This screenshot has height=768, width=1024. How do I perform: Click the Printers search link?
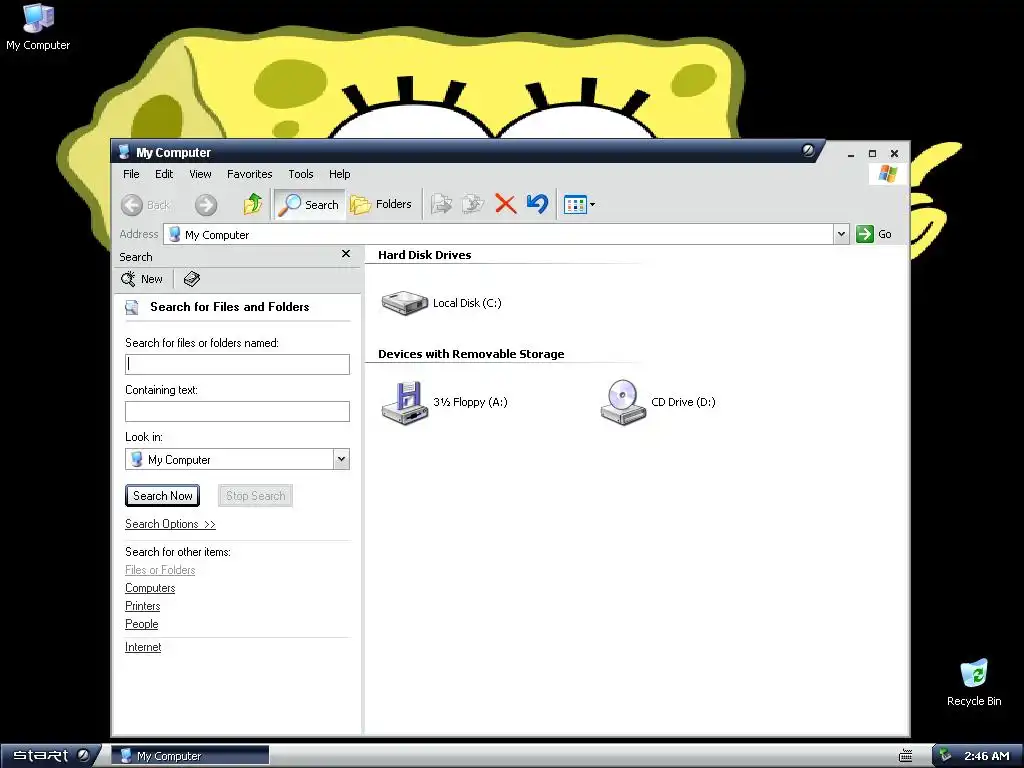(x=142, y=606)
